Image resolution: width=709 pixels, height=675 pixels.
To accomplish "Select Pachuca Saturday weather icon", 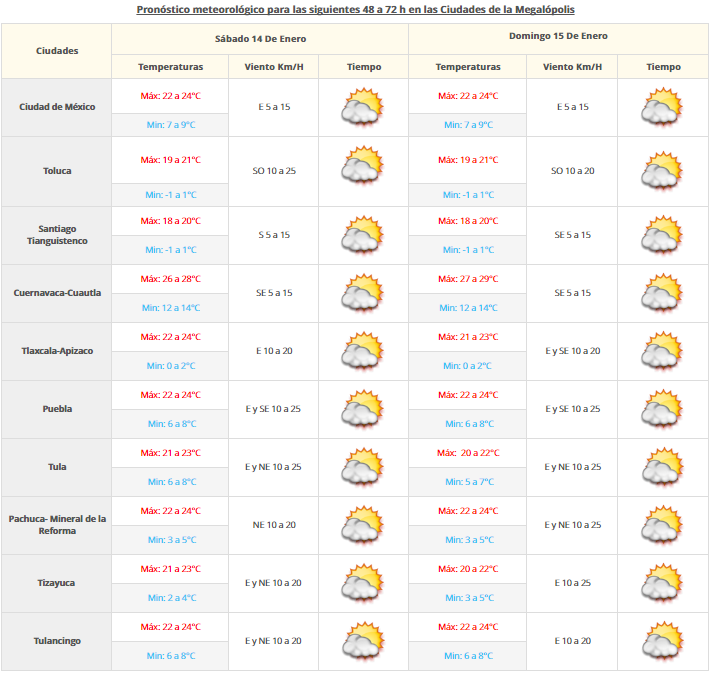I will 363,525.
